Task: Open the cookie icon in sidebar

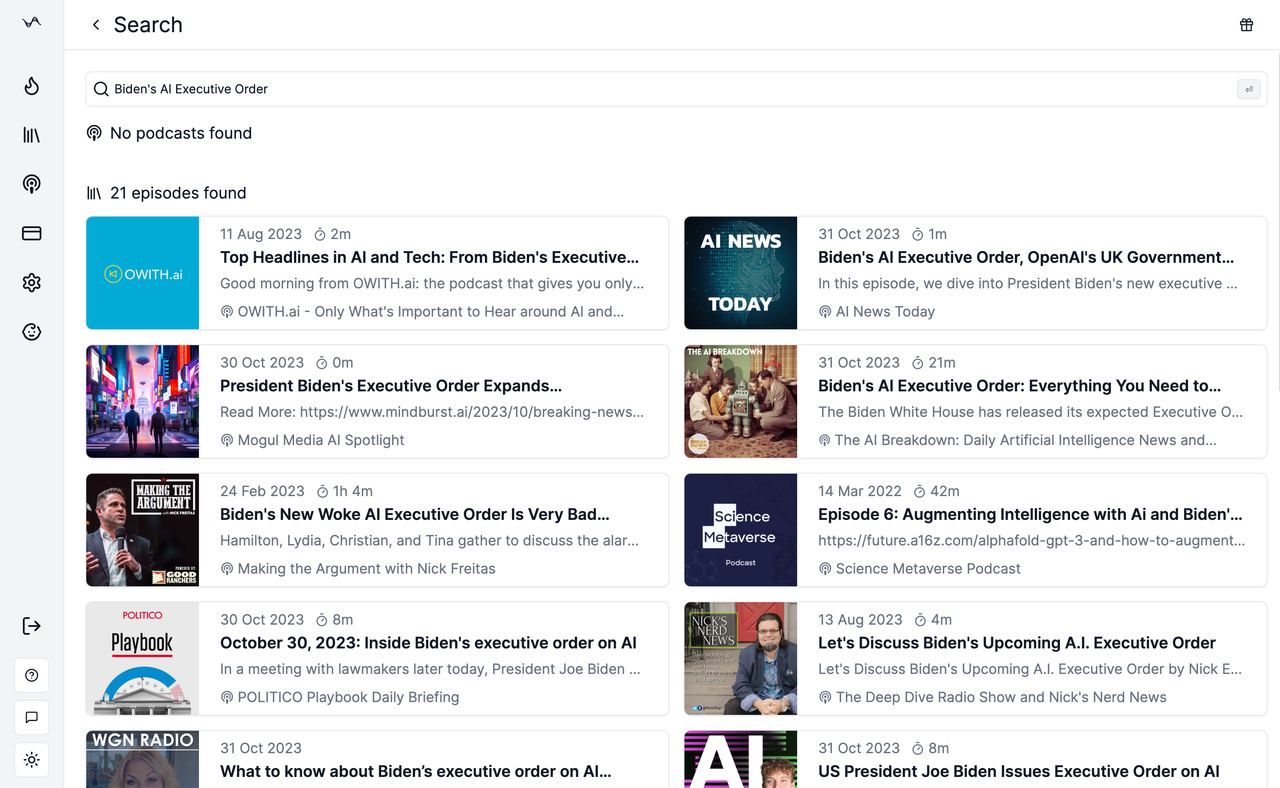Action: (32, 332)
